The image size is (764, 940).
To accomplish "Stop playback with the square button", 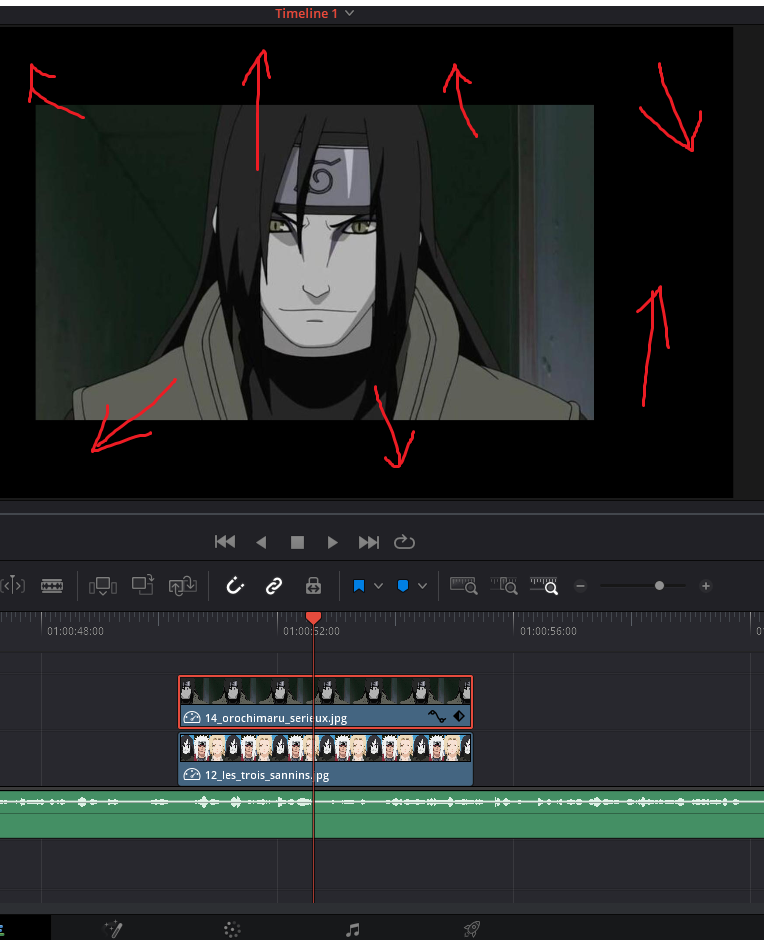I will tap(297, 543).
